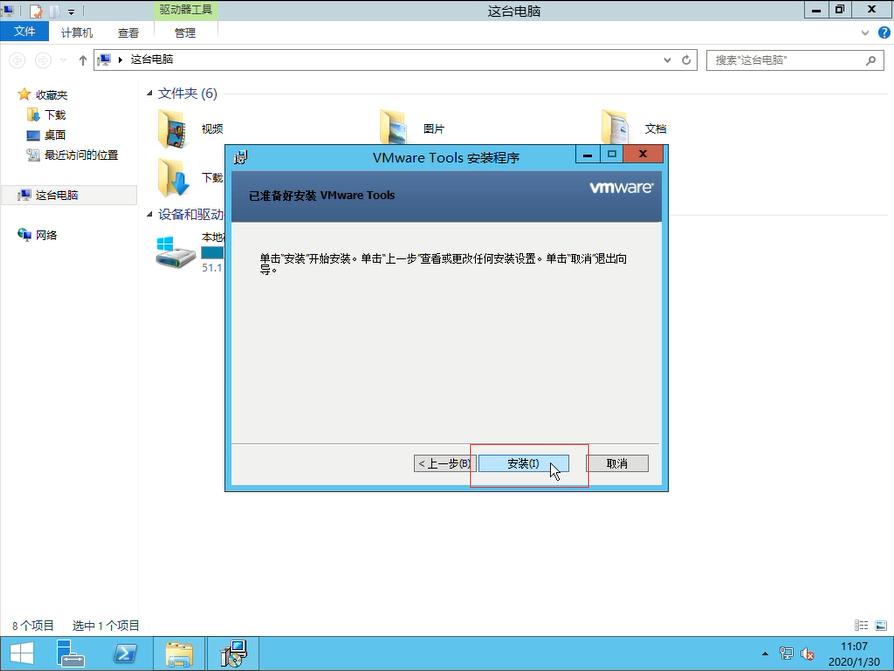Open Windows PowerShell from the taskbar
The height and width of the screenshot is (671, 894).
pyautogui.click(x=124, y=654)
